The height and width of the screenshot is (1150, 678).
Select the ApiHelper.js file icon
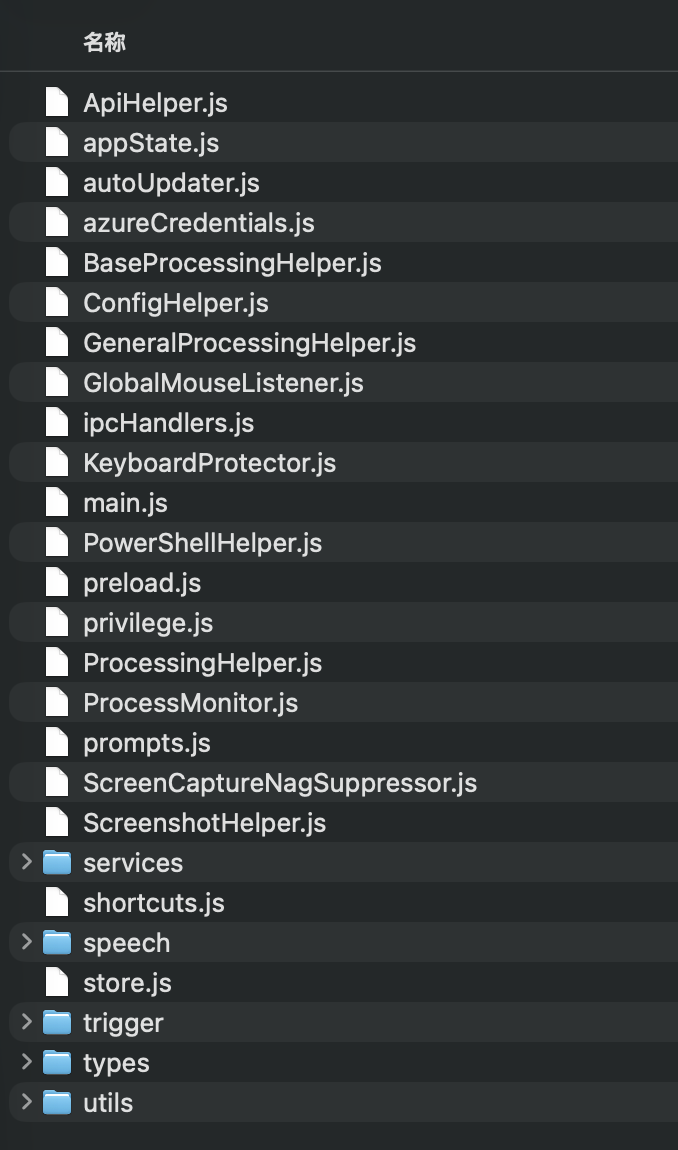(x=56, y=103)
